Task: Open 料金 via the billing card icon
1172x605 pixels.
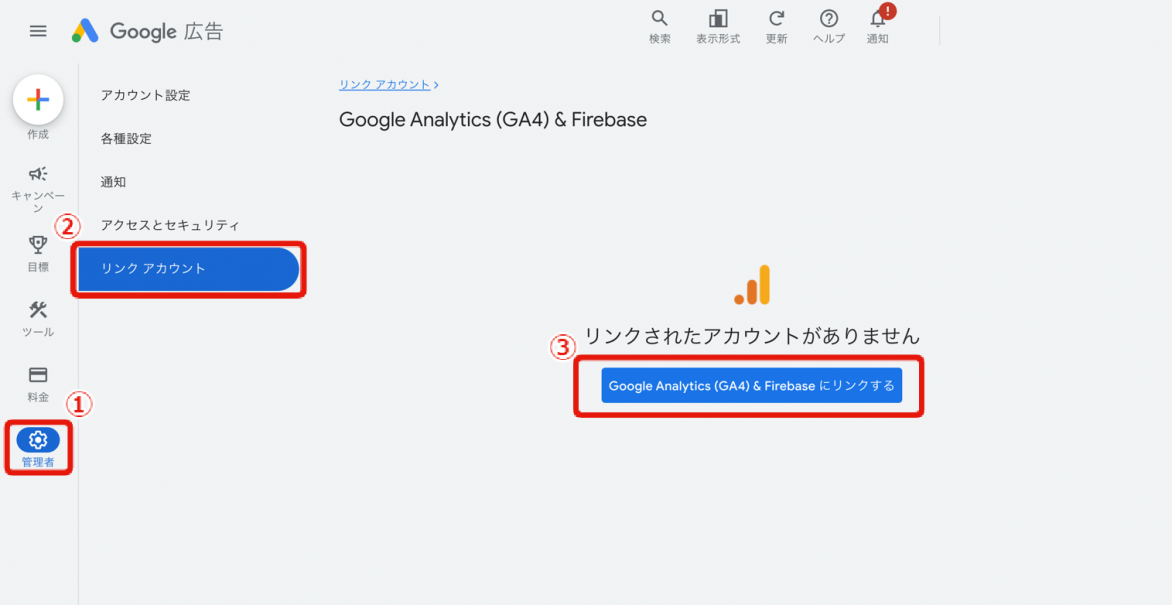Action: click(37, 375)
